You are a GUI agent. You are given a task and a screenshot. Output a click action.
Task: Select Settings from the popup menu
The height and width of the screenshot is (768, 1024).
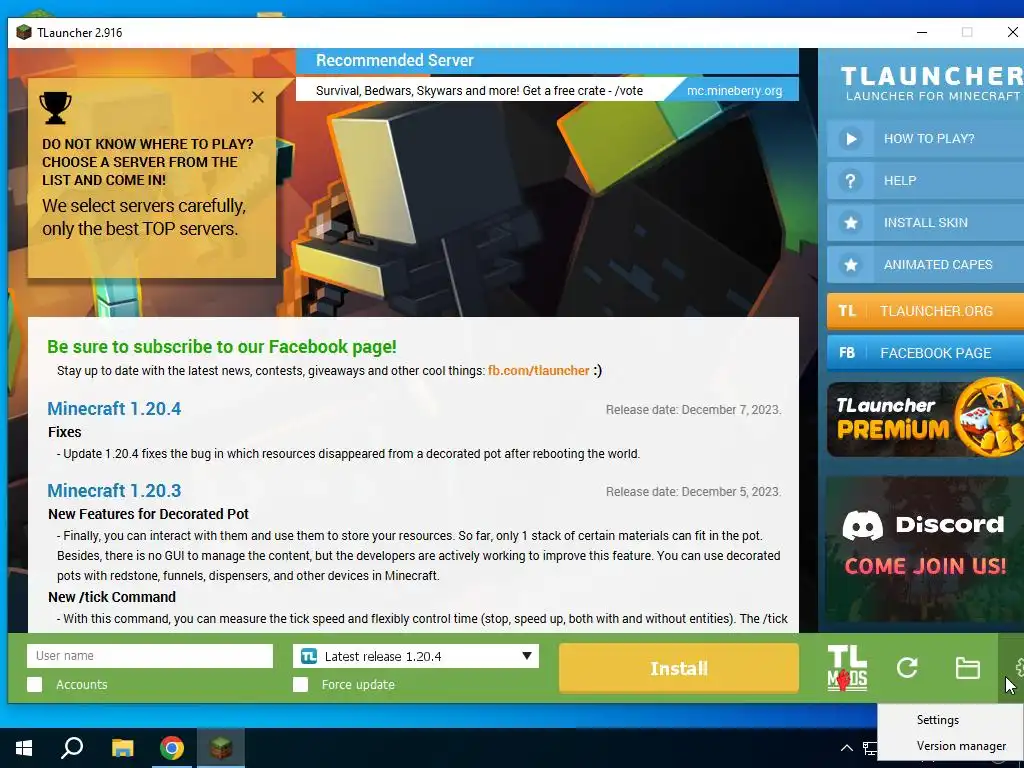coord(938,720)
